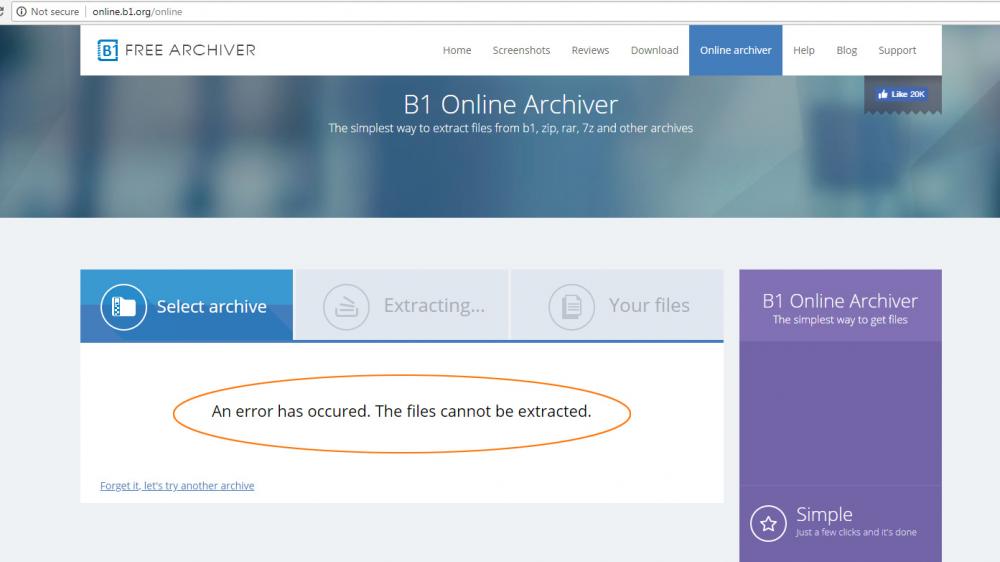Click the Not secure info icon
1000x562 pixels.
tap(21, 11)
